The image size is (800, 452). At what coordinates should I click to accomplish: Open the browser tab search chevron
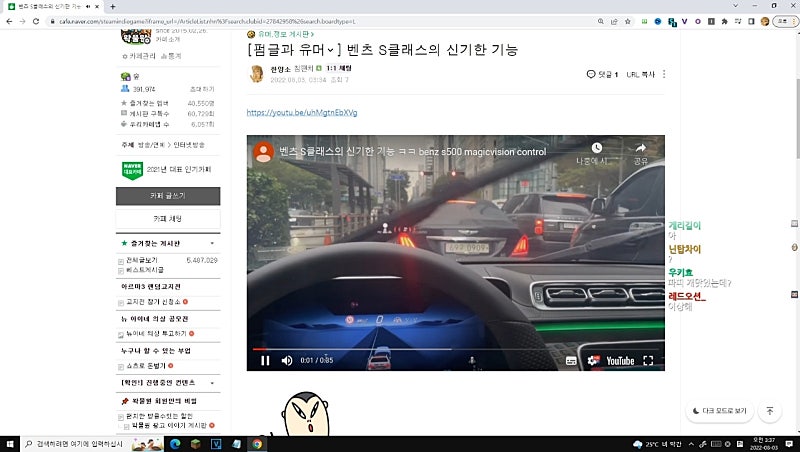pos(735,6)
